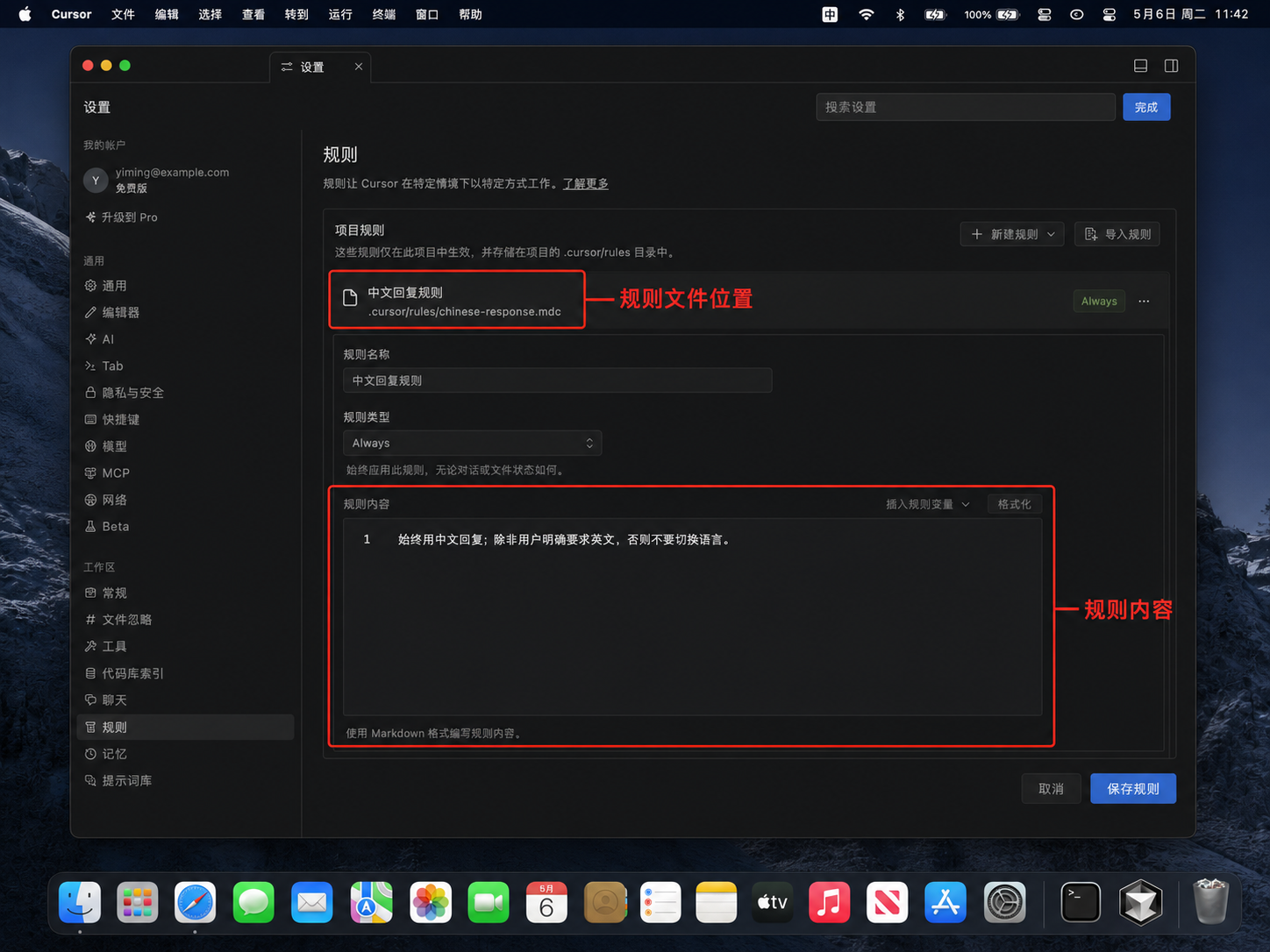
Task: Toggle the bottom panel layout icon
Action: (x=1140, y=66)
